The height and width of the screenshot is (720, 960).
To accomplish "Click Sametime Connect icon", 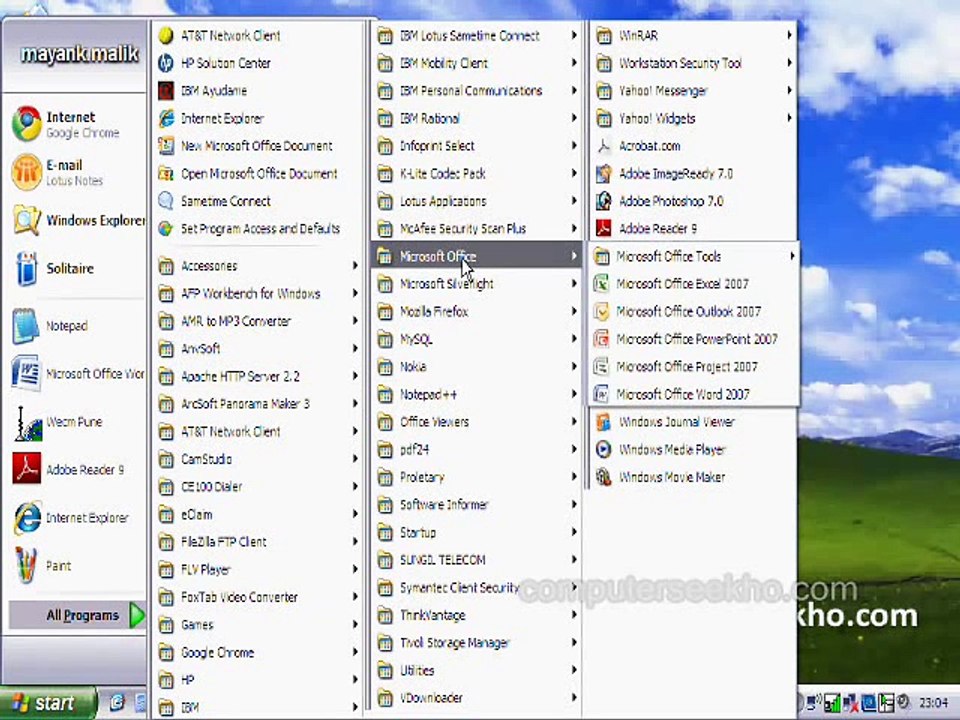I will pyautogui.click(x=165, y=201).
